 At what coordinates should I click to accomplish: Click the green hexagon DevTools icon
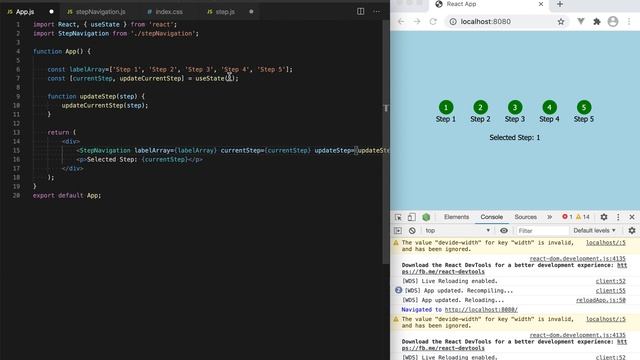click(x=426, y=217)
